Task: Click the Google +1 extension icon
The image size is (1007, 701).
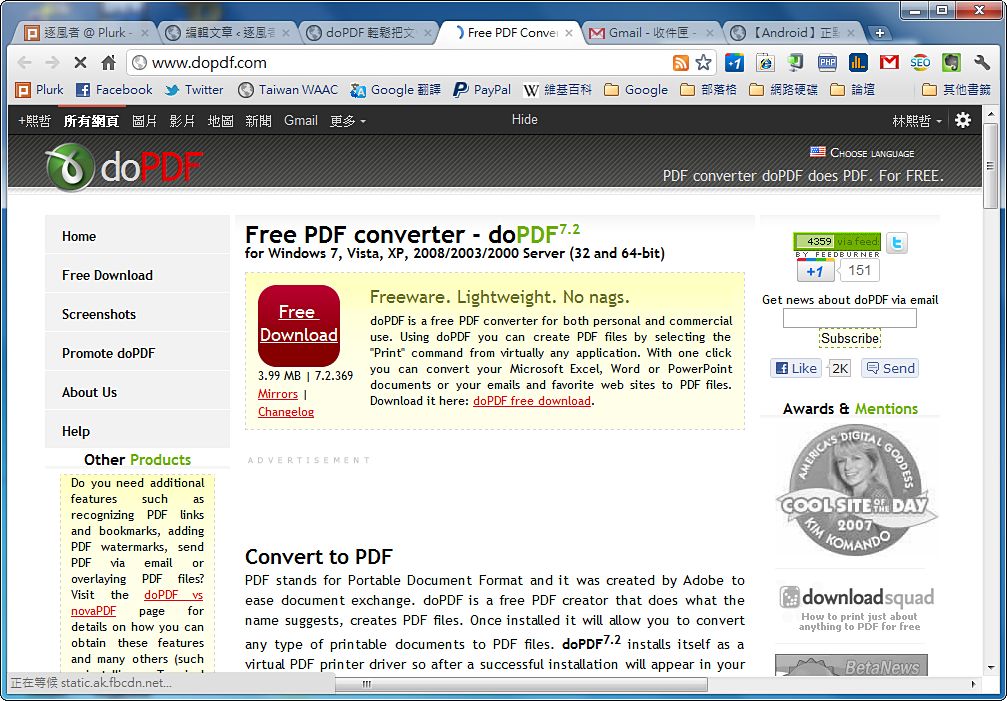Action: pos(734,62)
